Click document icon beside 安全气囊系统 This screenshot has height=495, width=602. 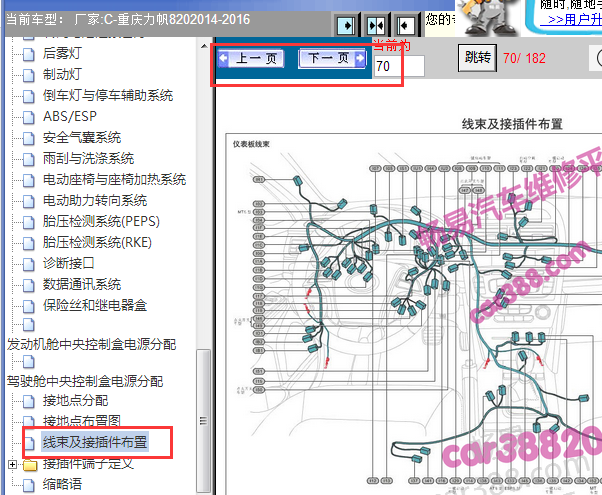point(29,138)
